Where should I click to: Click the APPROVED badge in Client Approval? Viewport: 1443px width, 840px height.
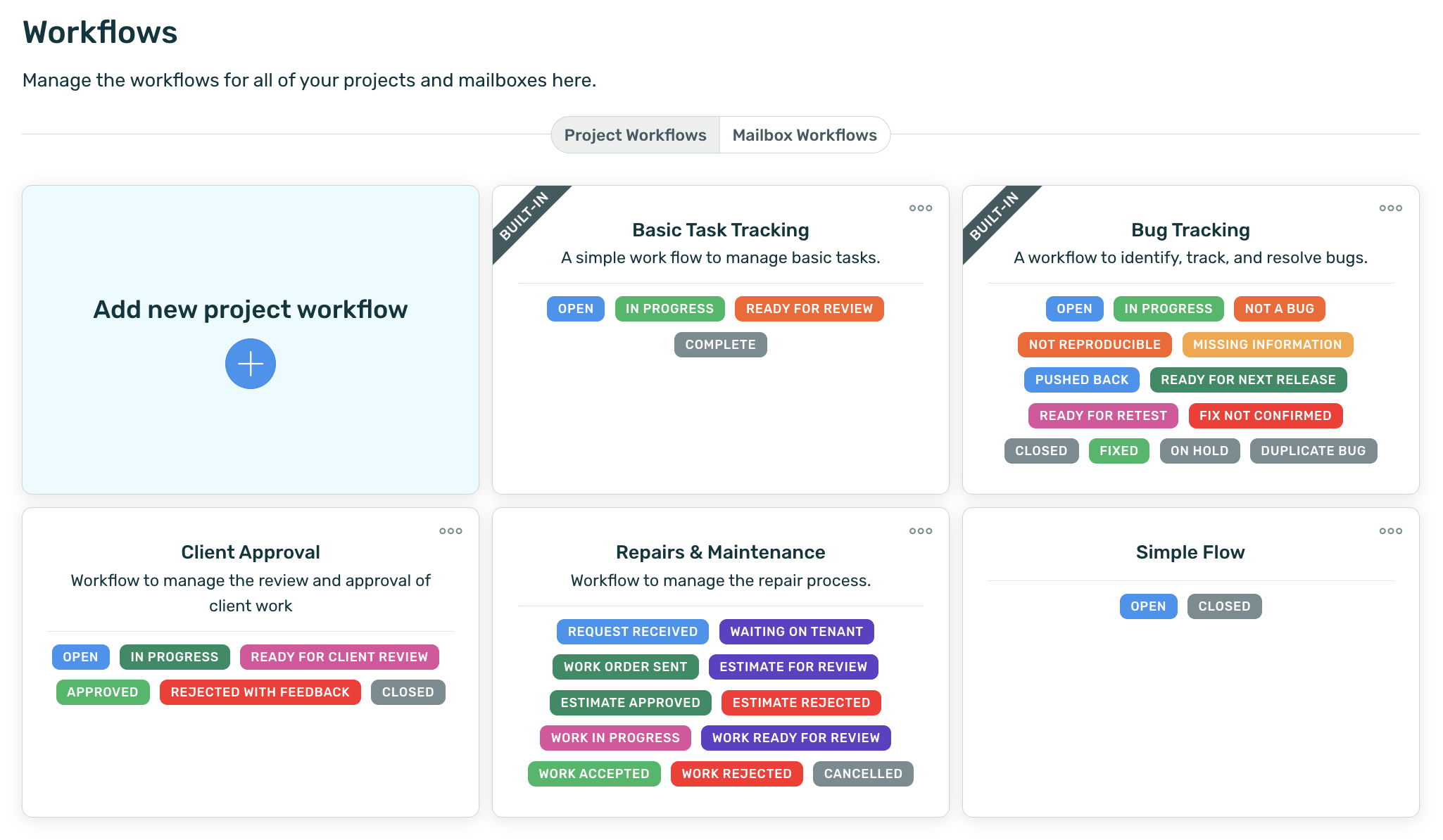[103, 692]
